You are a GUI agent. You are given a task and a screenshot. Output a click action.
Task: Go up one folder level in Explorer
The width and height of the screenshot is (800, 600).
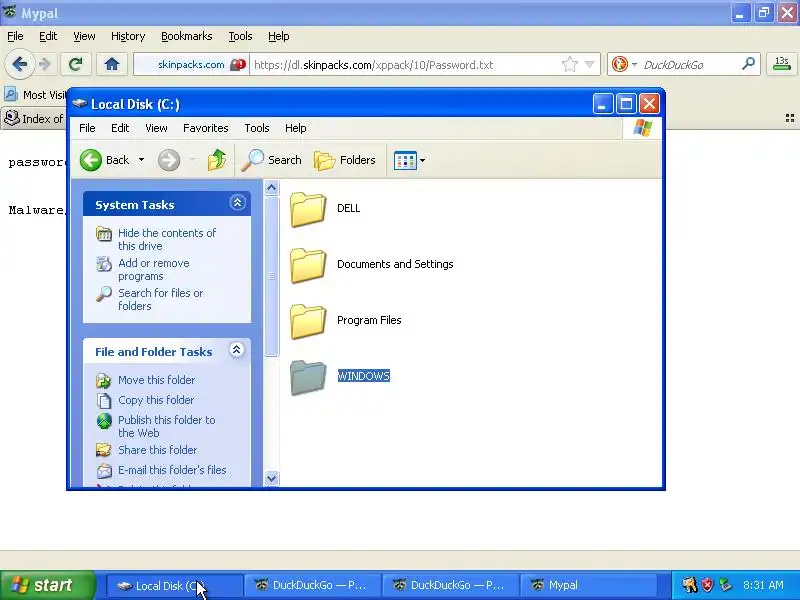217,160
